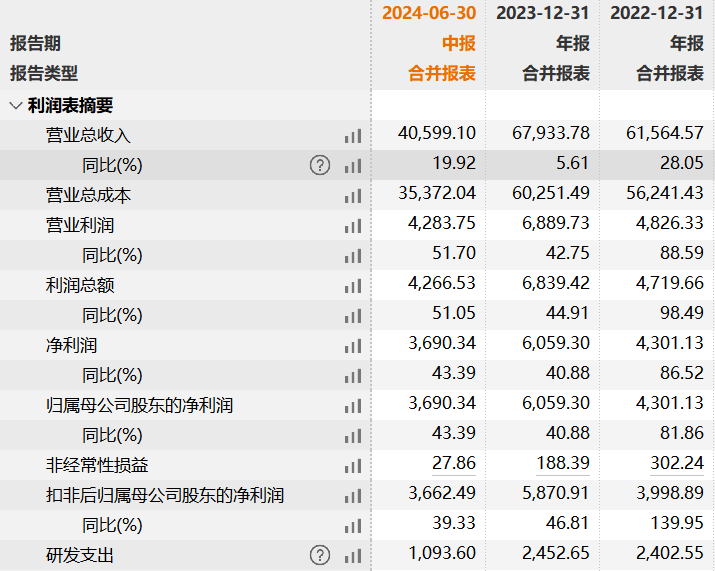Screen dimensions: 715x571
Task: Show chart for 归属母公司股东的净利润
Action: point(353,406)
